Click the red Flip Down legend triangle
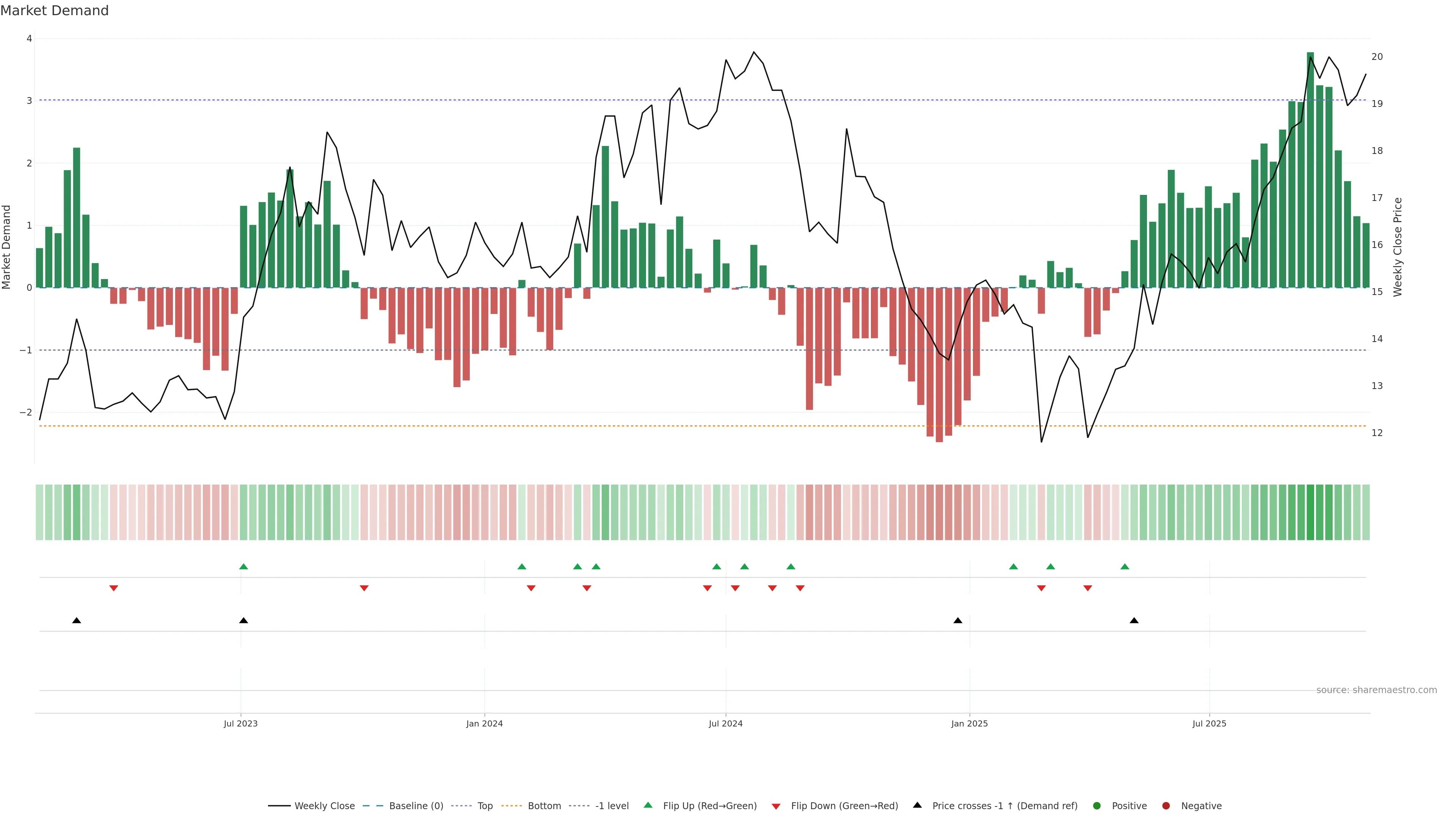1456x819 pixels. 776,806
